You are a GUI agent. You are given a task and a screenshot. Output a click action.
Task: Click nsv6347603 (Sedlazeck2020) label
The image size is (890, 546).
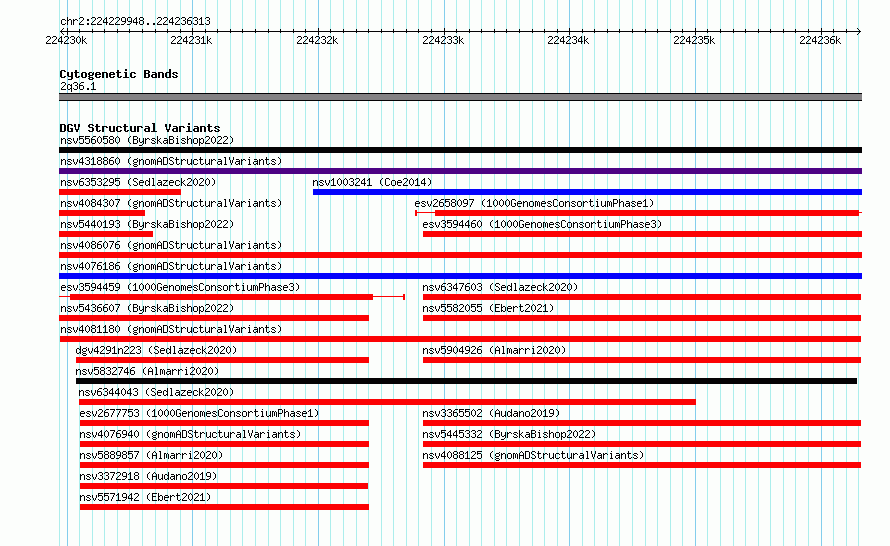pos(500,287)
